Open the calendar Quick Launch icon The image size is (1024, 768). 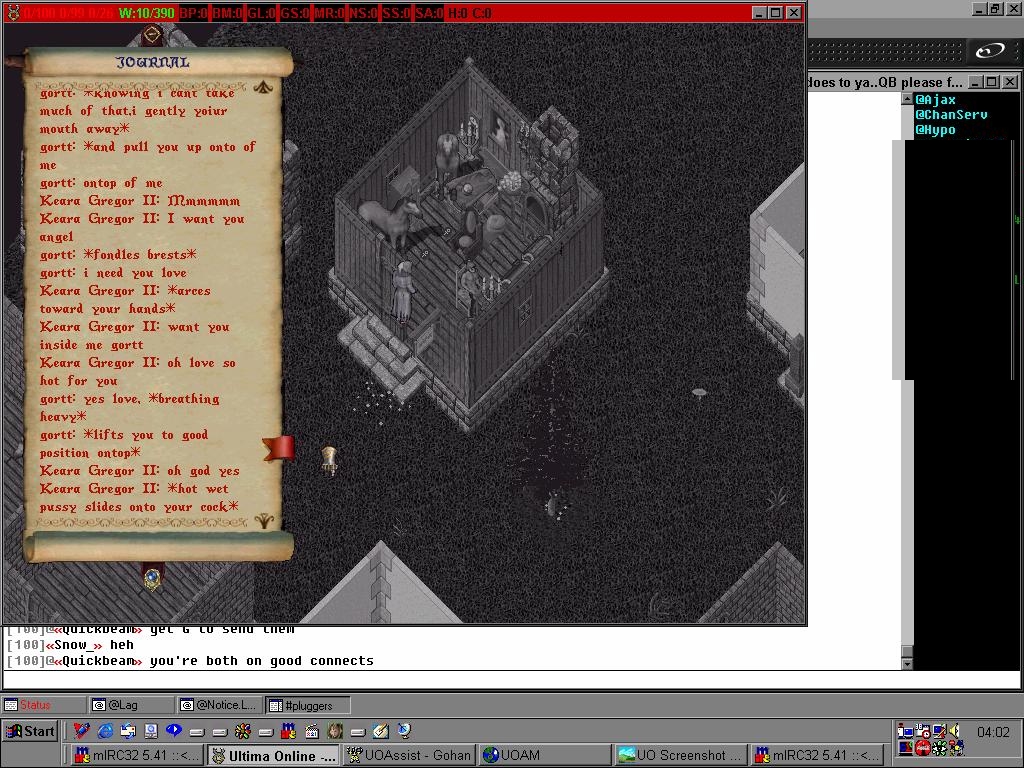[x=312, y=731]
